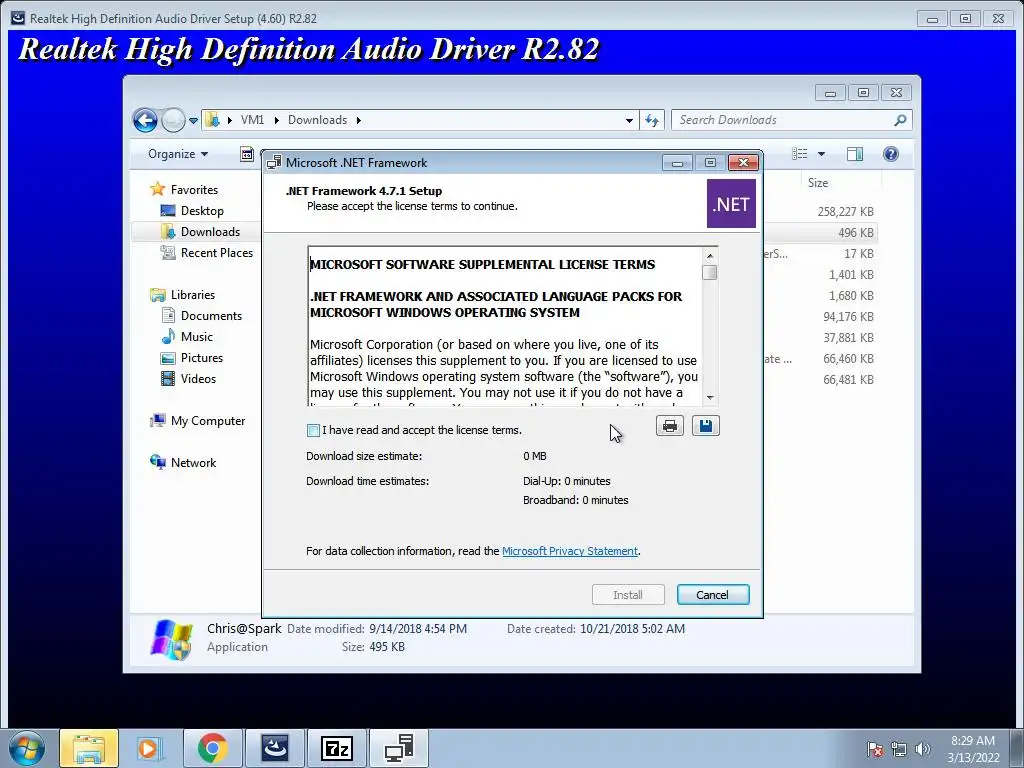Image resolution: width=1024 pixels, height=768 pixels.
Task: Open the Documents library
Action: (x=211, y=316)
